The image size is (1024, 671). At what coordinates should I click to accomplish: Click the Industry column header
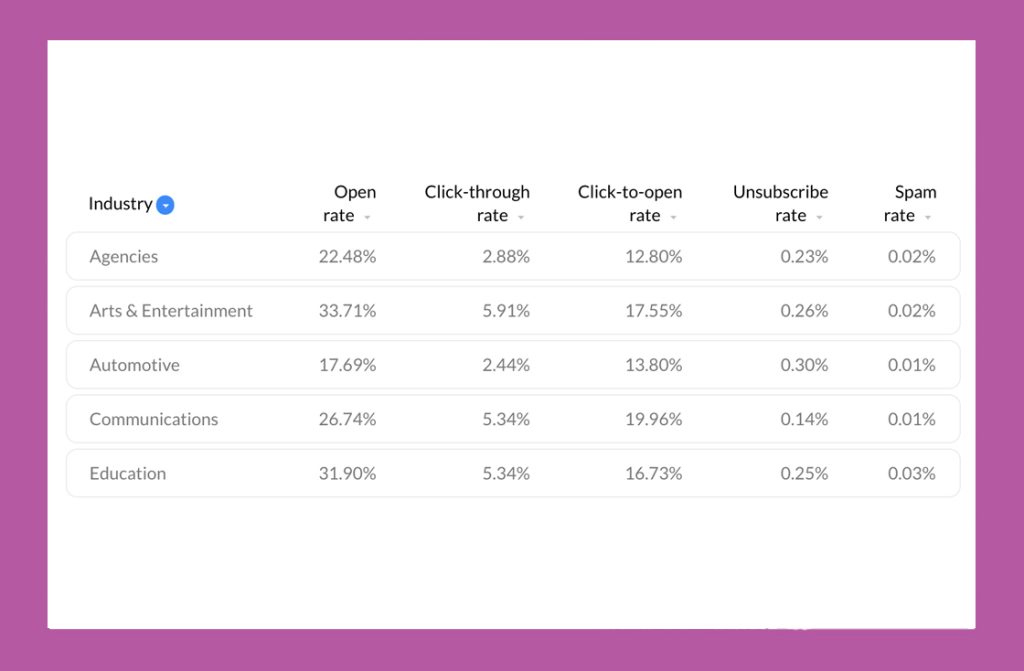(x=120, y=204)
